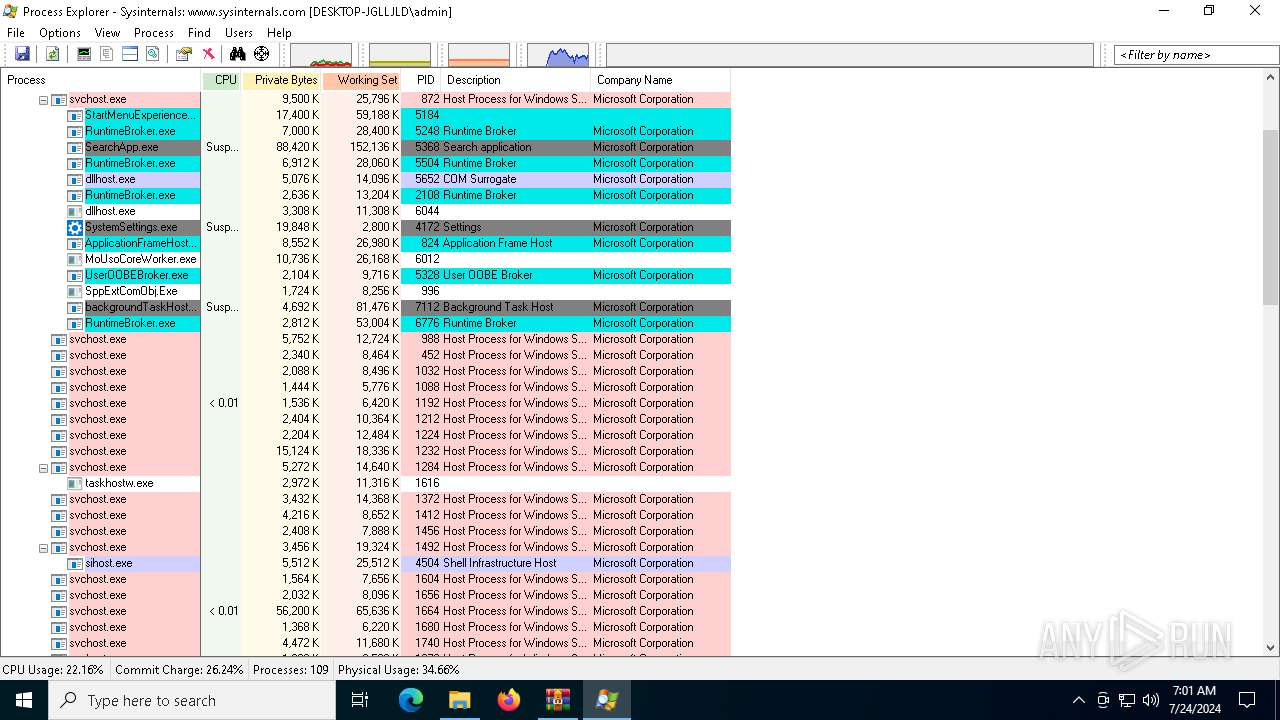The width and height of the screenshot is (1280, 720).
Task: Select the SearchApp.exe process row
Action: click(x=366, y=147)
